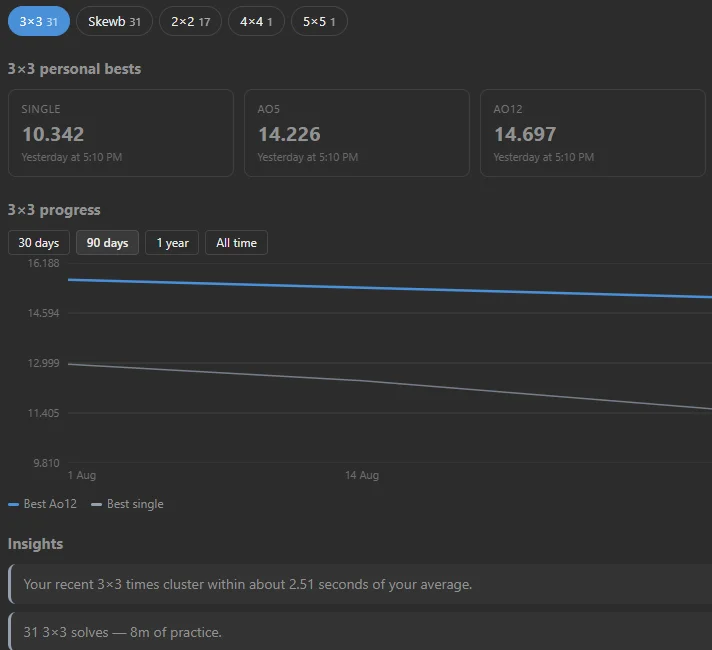Click the '3×3 progress' heading
The height and width of the screenshot is (650, 712).
point(54,210)
